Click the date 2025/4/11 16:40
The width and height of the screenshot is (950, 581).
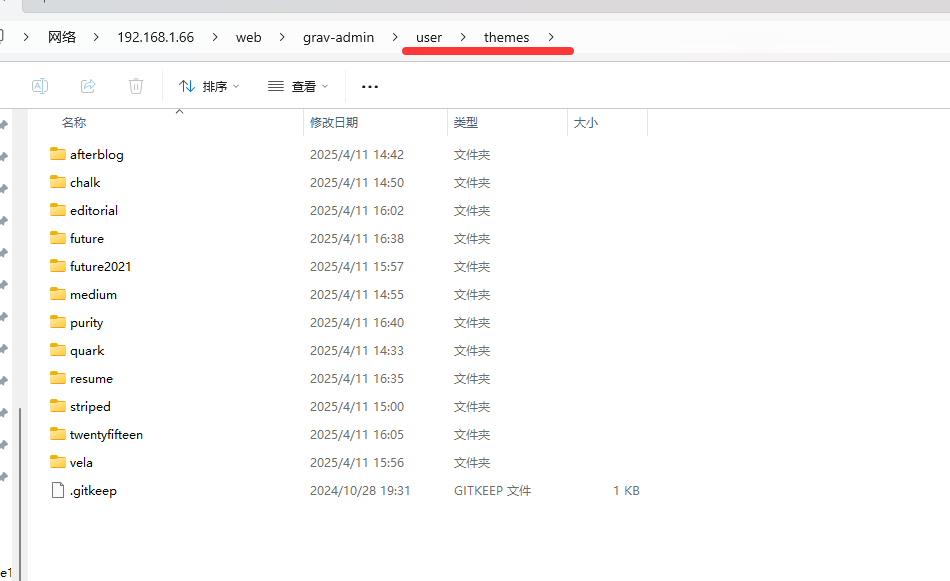357,322
